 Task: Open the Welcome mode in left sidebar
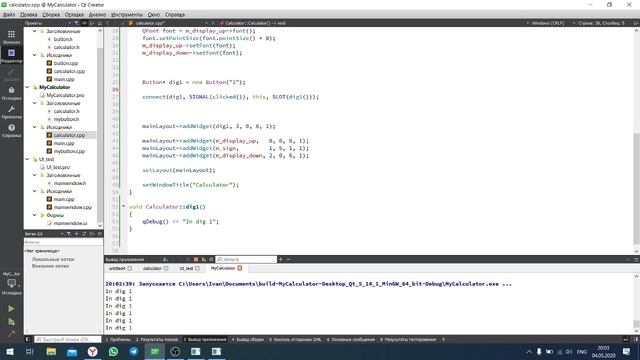[11, 37]
